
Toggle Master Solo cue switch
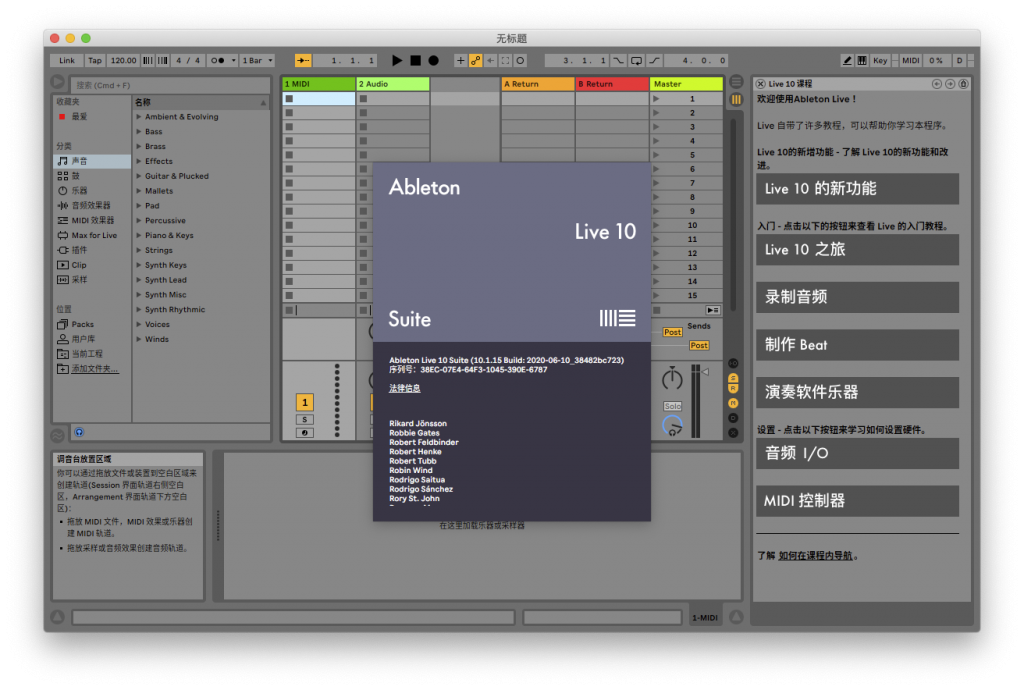[x=672, y=406]
